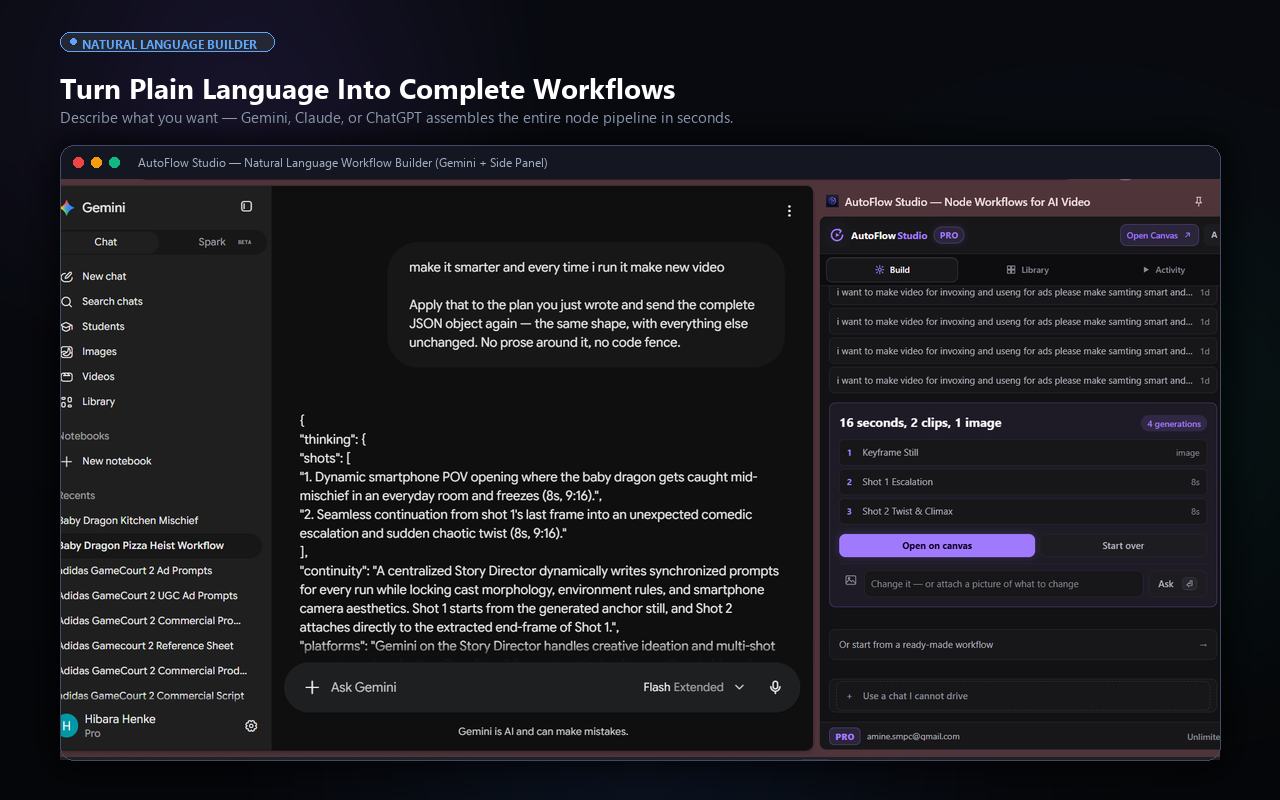Click the arrow on ready-made workflow row

coord(1203,645)
